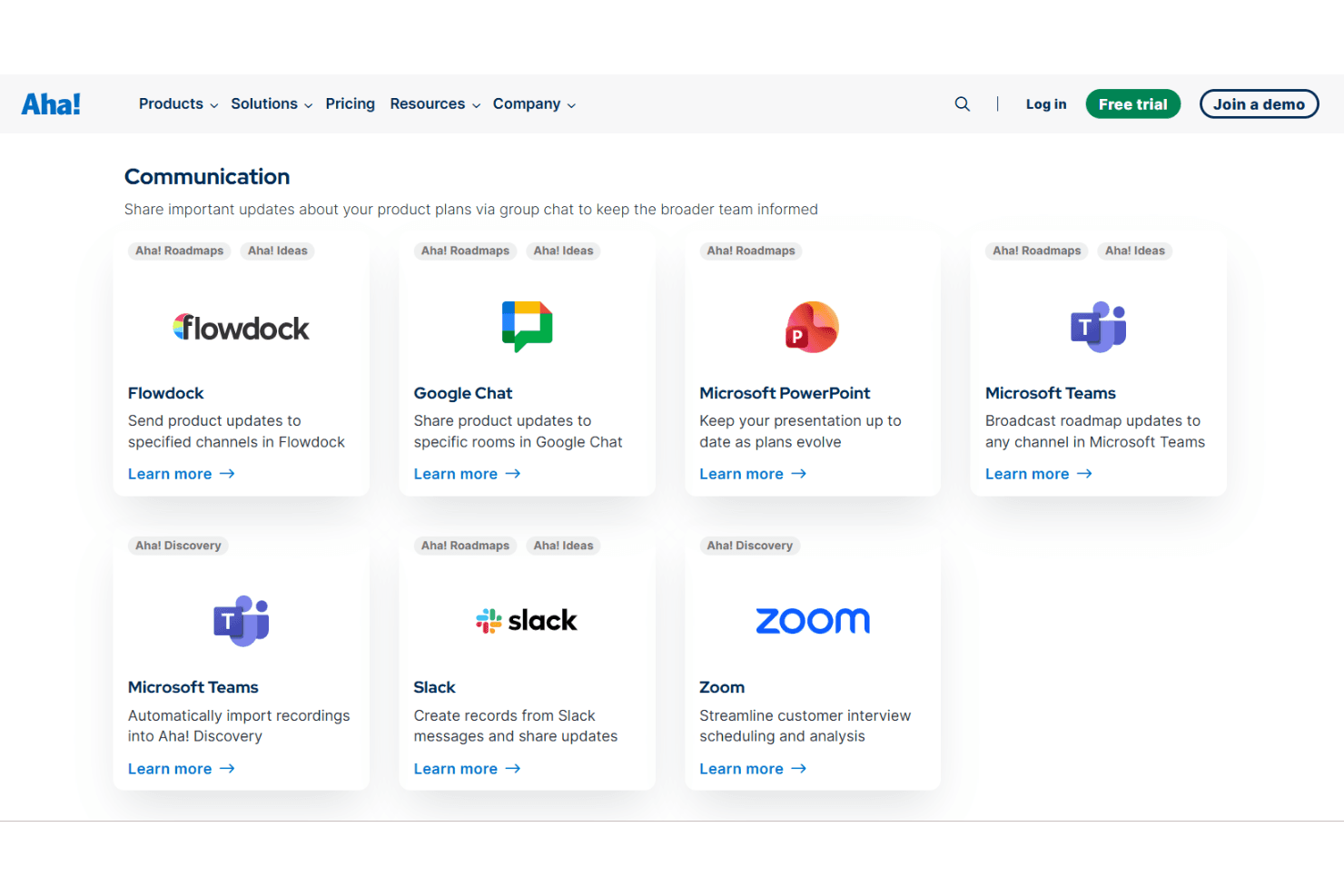Click the Communication section heading
The height and width of the screenshot is (896, 1344).
[x=207, y=177]
